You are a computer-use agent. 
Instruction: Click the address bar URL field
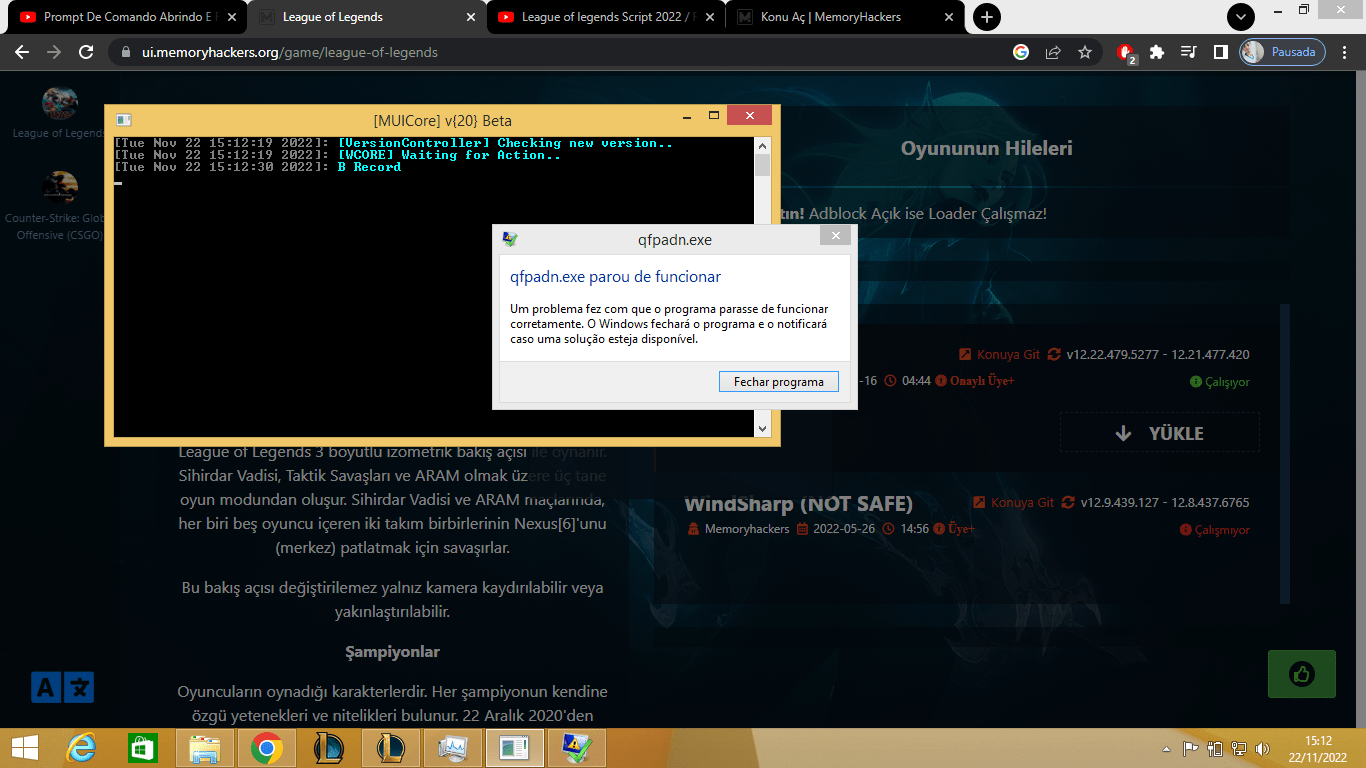(560, 52)
